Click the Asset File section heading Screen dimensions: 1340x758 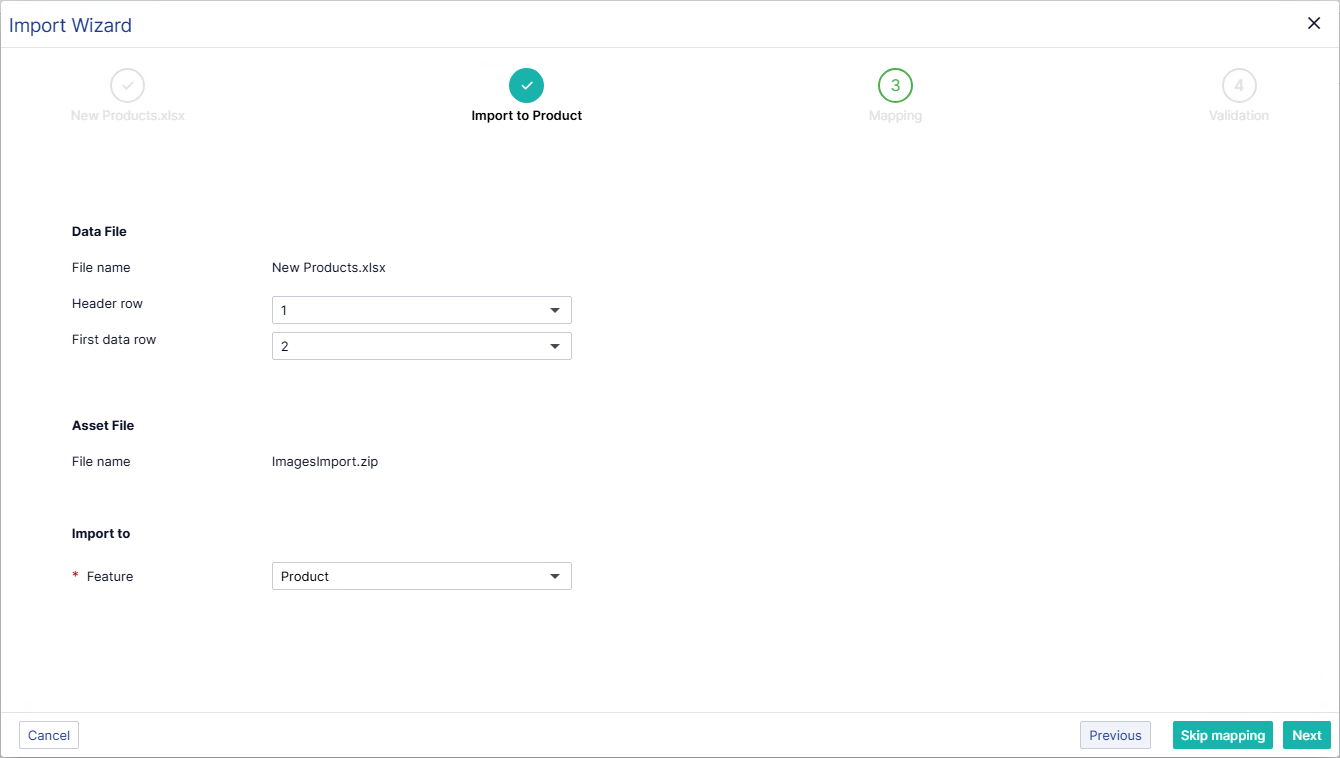click(103, 426)
